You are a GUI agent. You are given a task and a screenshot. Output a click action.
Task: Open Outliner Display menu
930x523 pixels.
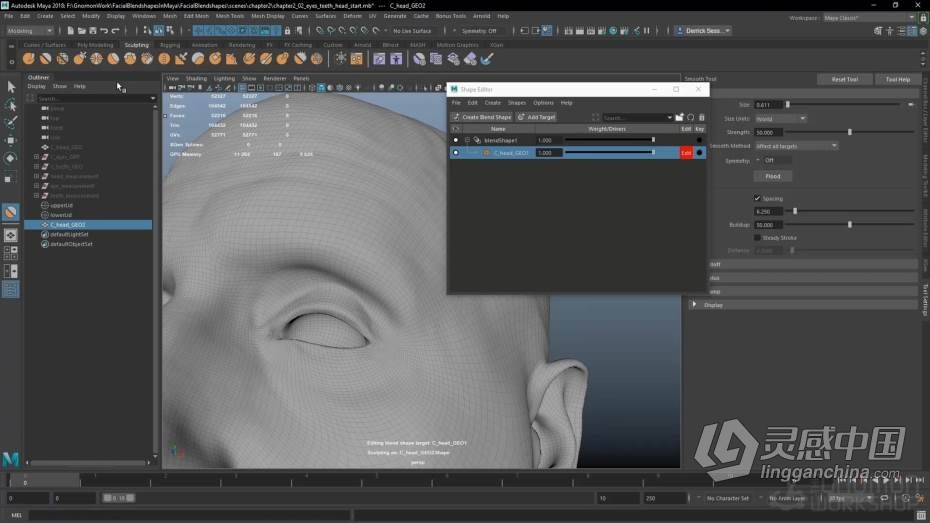36,87
